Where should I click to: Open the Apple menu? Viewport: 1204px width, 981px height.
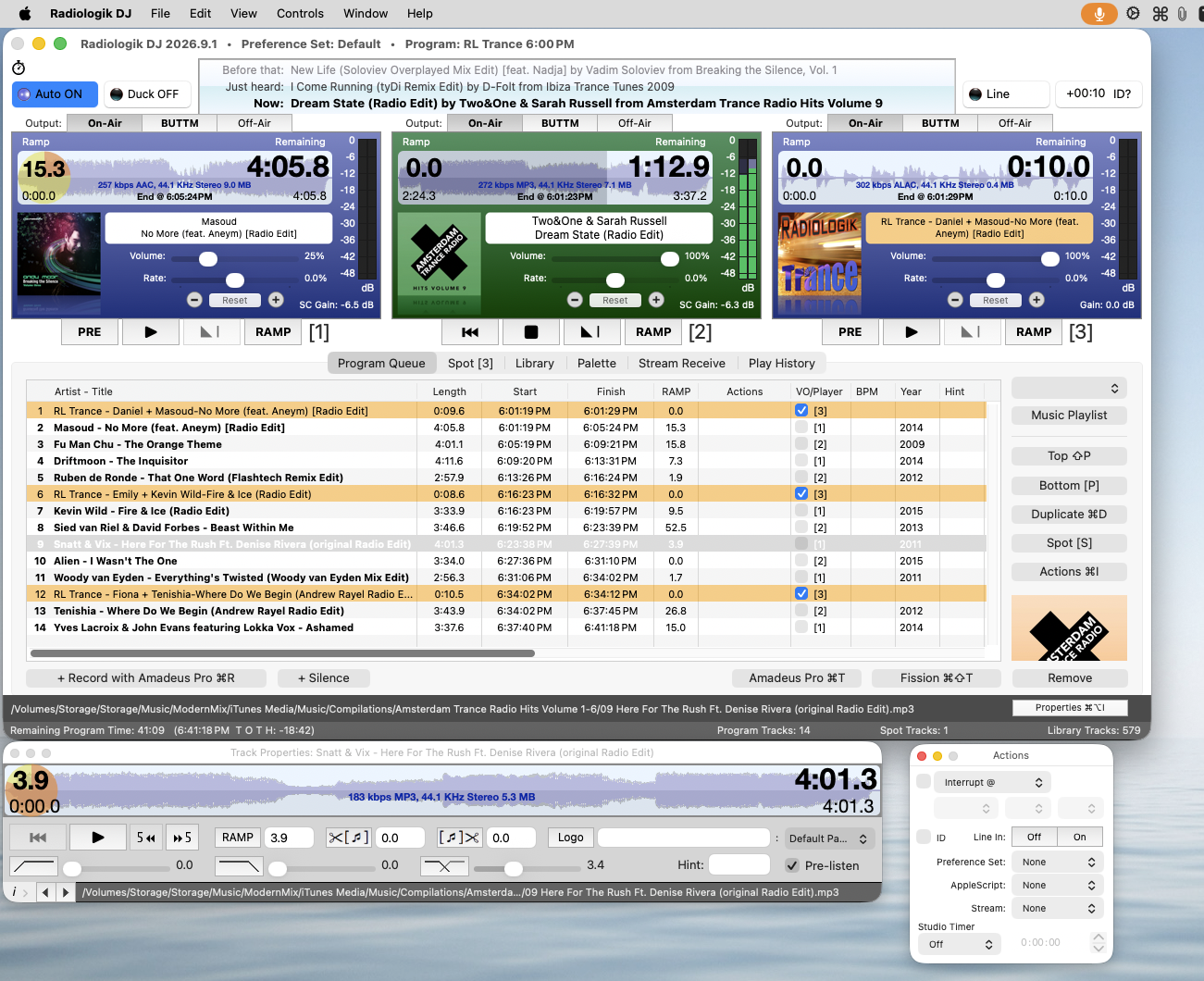pyautogui.click(x=25, y=14)
